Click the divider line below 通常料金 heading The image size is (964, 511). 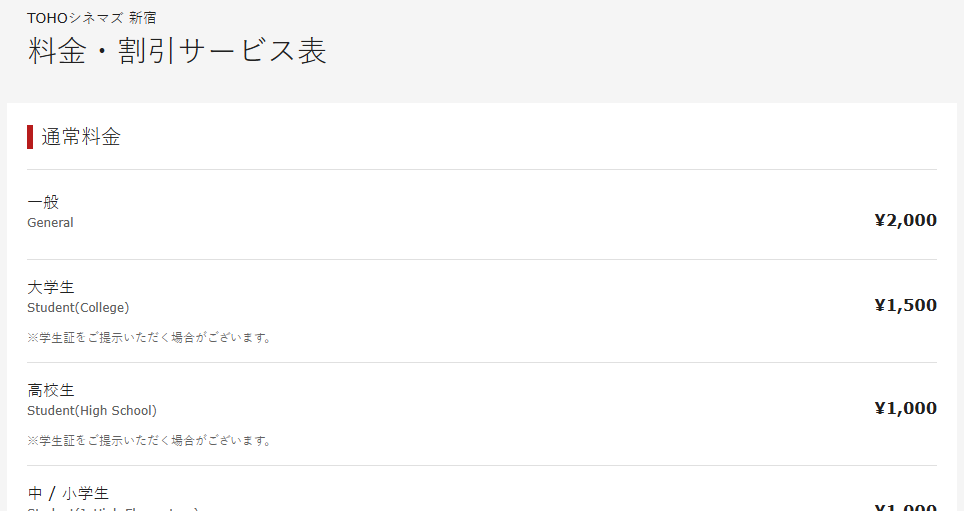click(482, 169)
